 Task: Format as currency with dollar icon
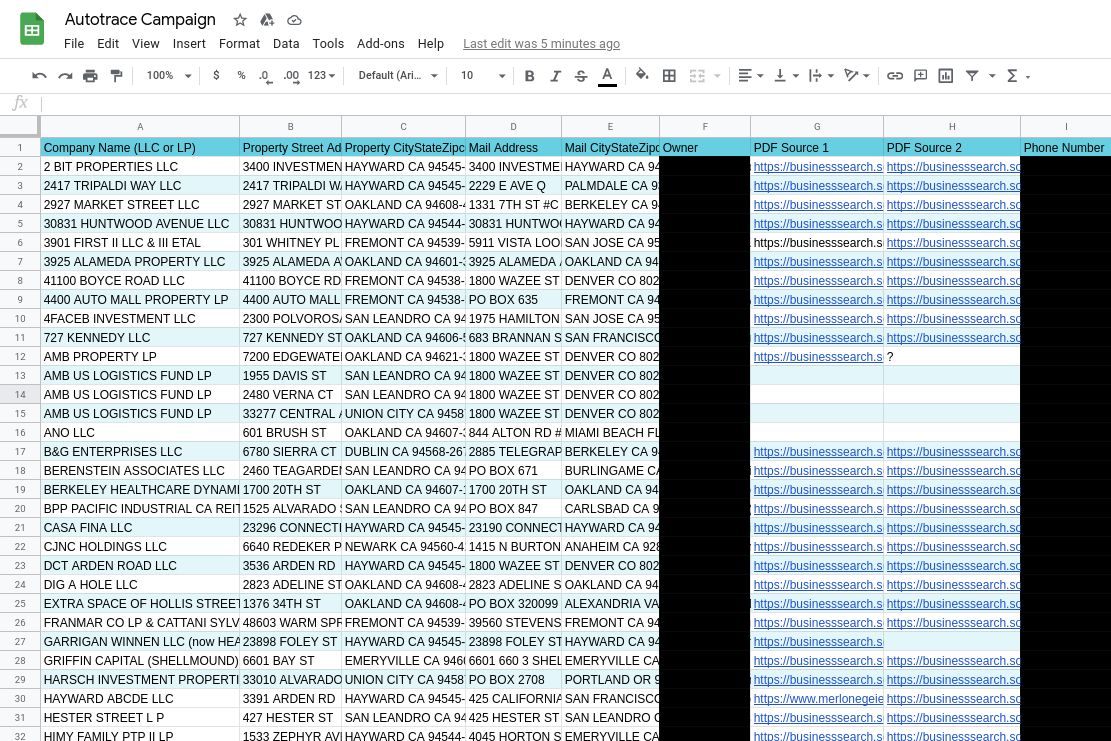pos(216,75)
